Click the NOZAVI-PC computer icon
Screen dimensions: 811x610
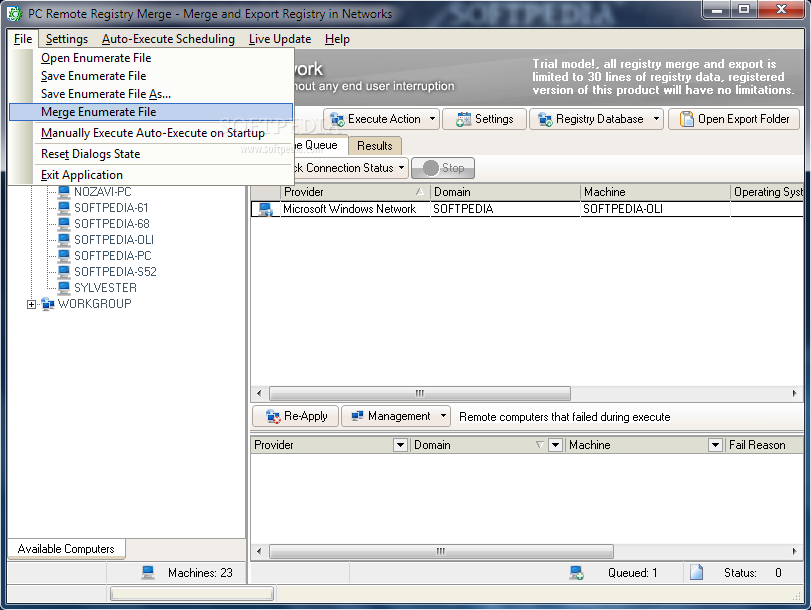coord(64,192)
